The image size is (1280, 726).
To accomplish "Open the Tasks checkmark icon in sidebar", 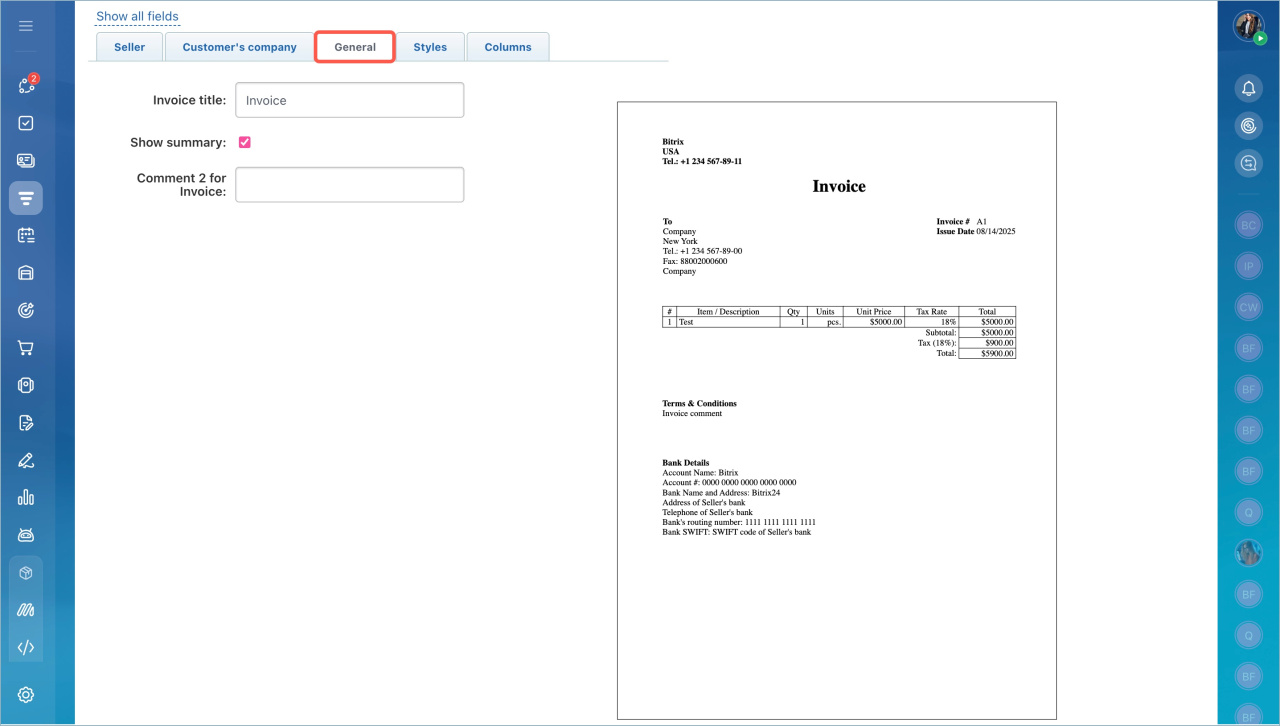I will point(26,123).
